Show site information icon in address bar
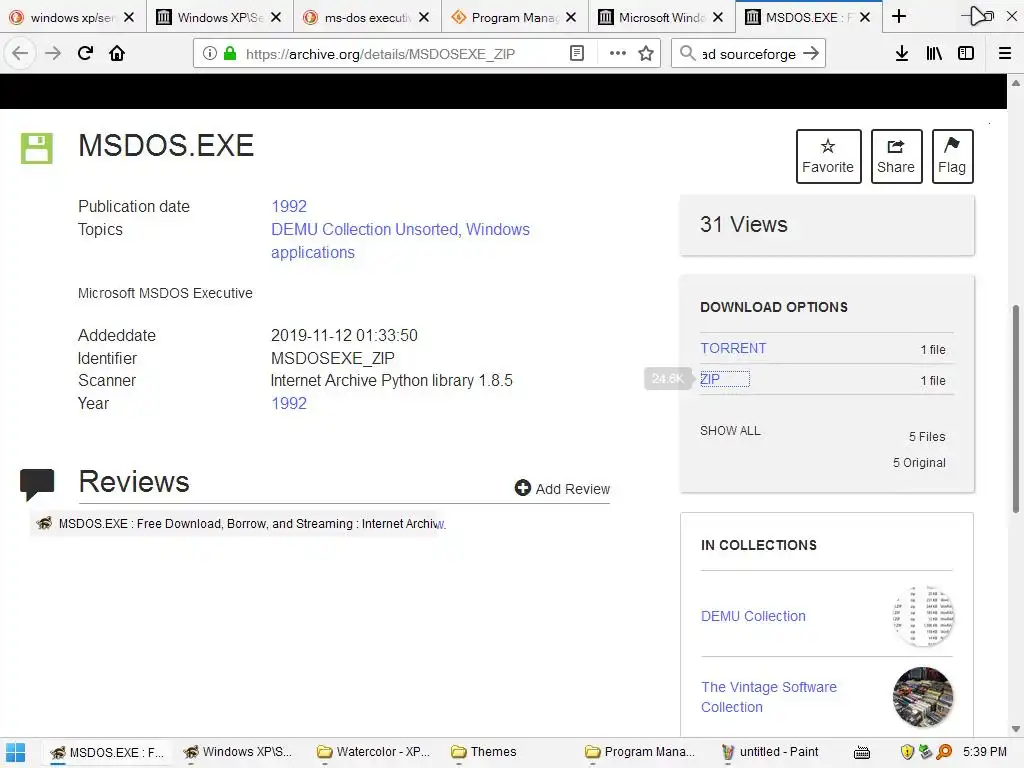This screenshot has height=768, width=1024. [210, 54]
